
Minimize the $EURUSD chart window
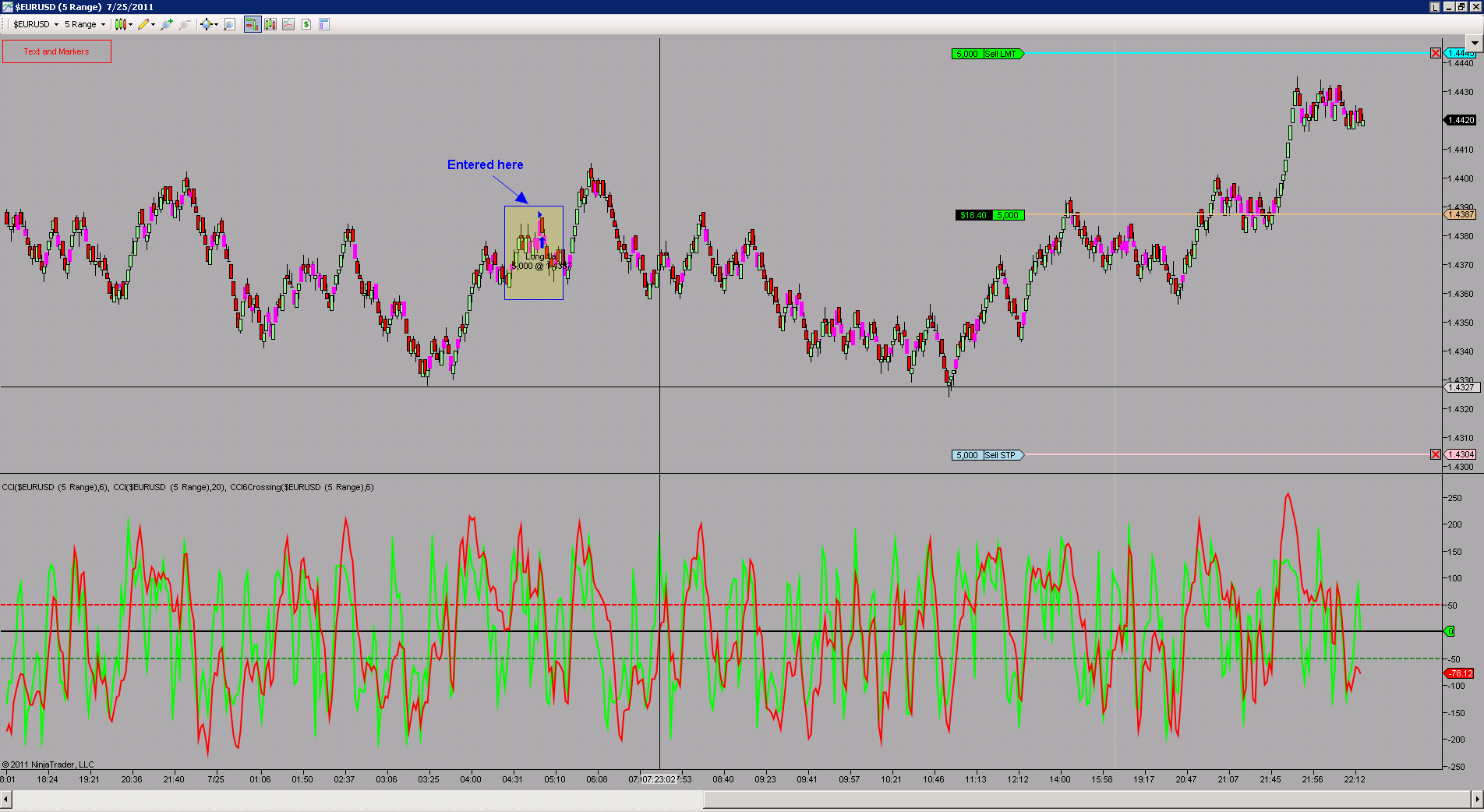click(1450, 7)
